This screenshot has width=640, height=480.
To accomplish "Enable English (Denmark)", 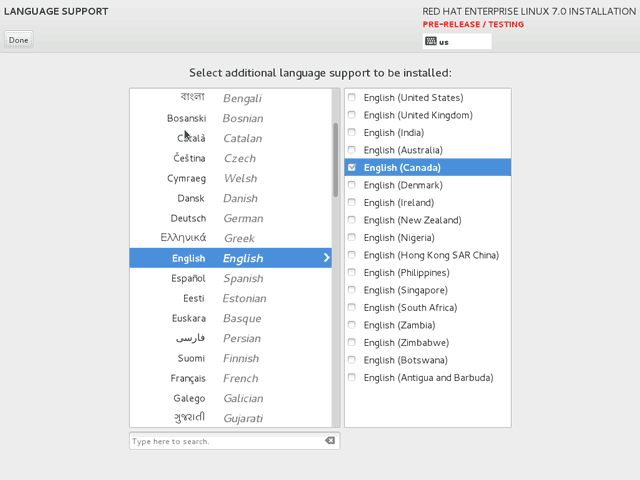I will pos(351,185).
